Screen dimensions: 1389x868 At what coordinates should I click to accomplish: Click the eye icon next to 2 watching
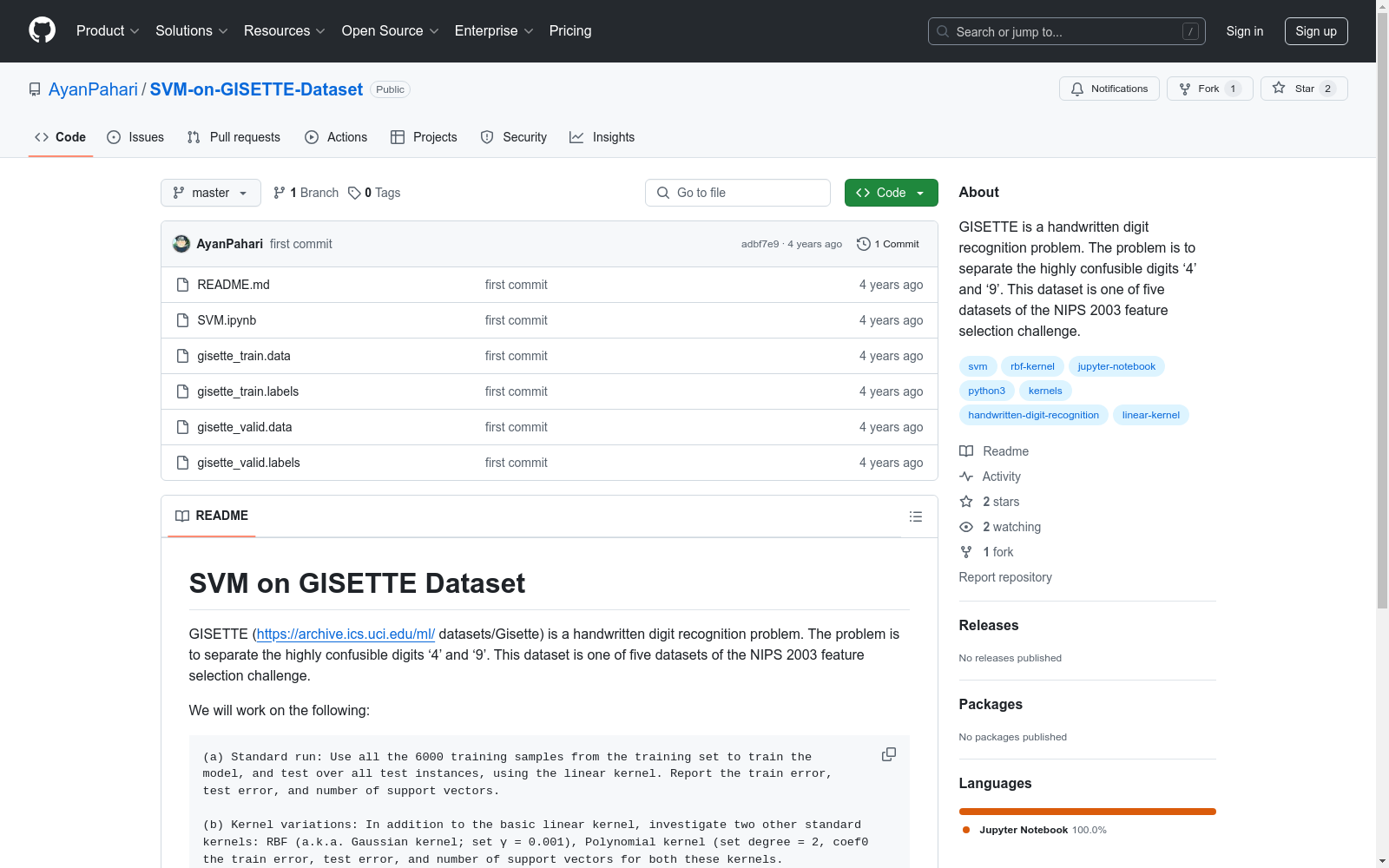(966, 527)
